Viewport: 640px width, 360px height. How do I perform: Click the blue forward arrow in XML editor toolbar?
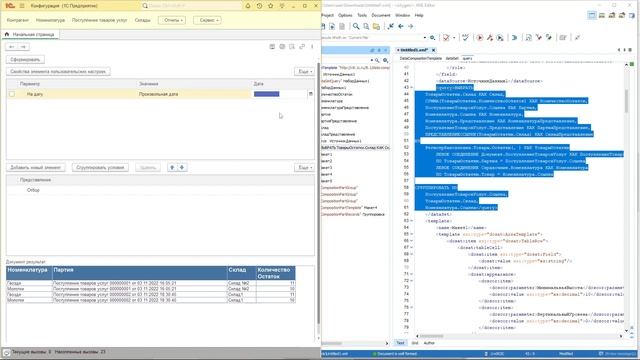(x=411, y=26)
